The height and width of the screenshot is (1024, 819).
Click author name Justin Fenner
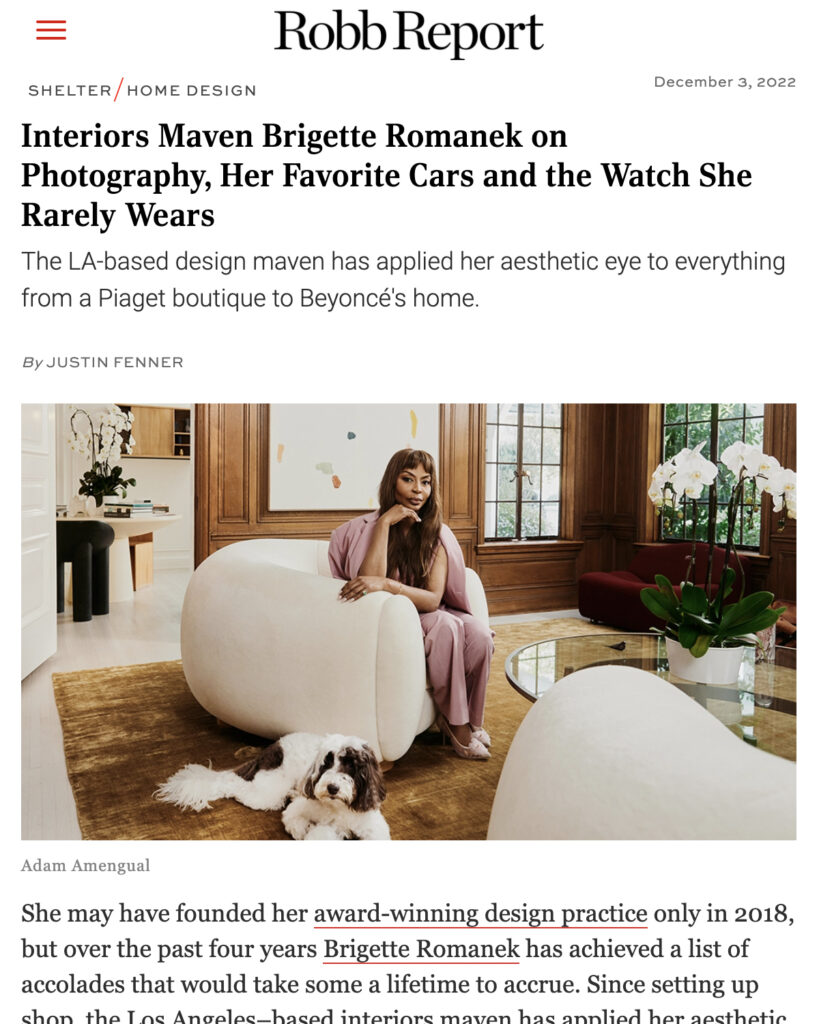click(x=115, y=362)
